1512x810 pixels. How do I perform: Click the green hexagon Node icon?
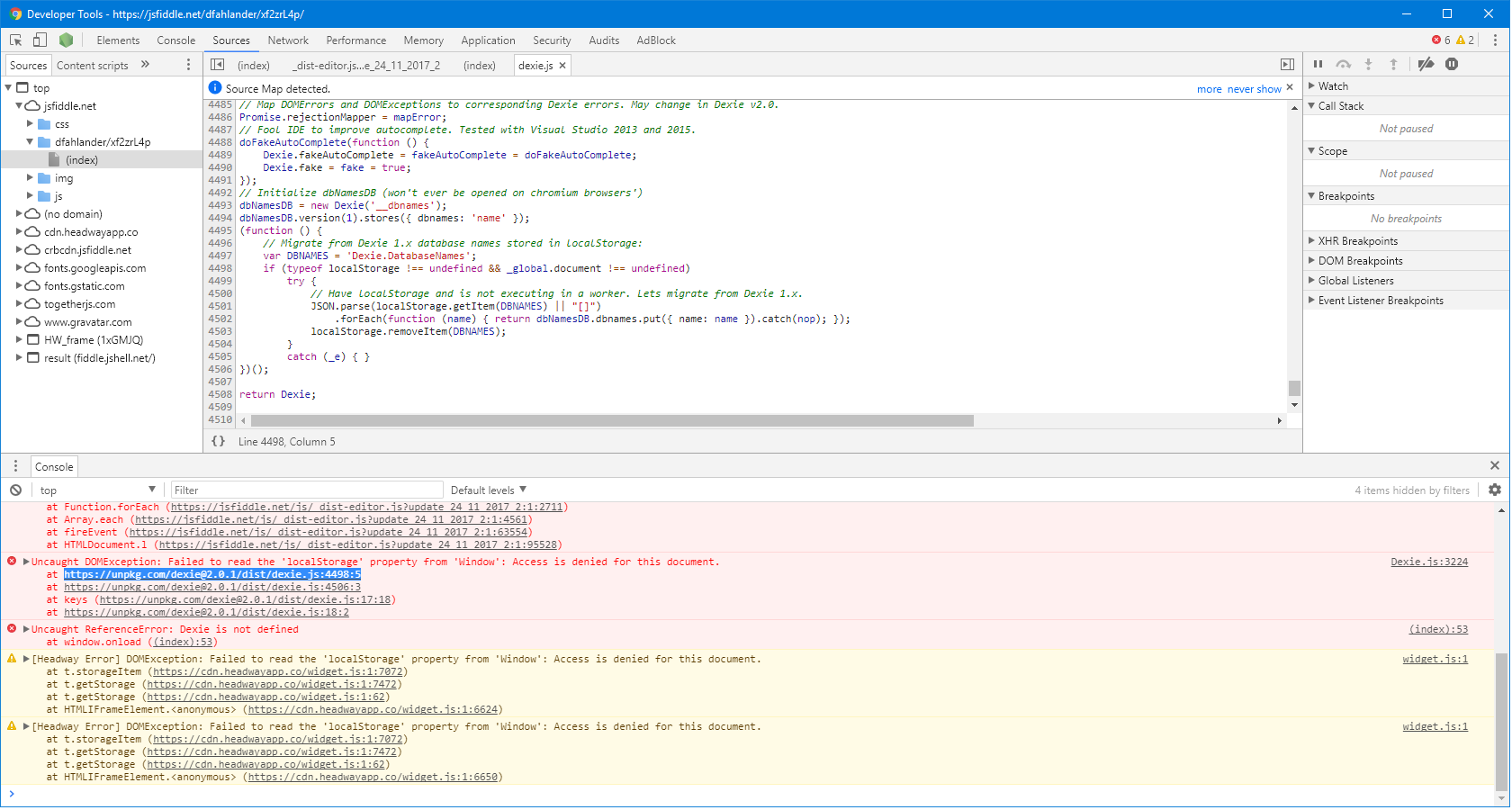point(66,40)
